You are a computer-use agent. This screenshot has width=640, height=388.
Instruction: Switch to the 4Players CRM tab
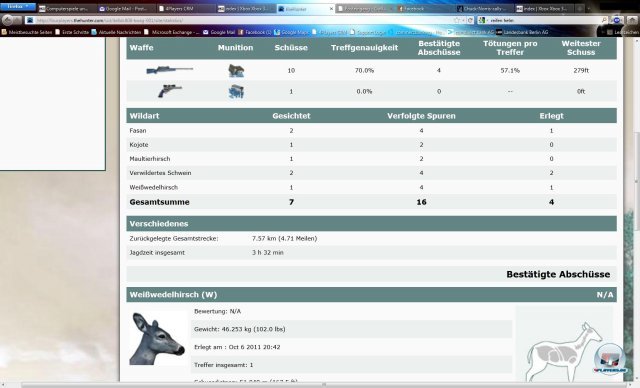(186, 9)
